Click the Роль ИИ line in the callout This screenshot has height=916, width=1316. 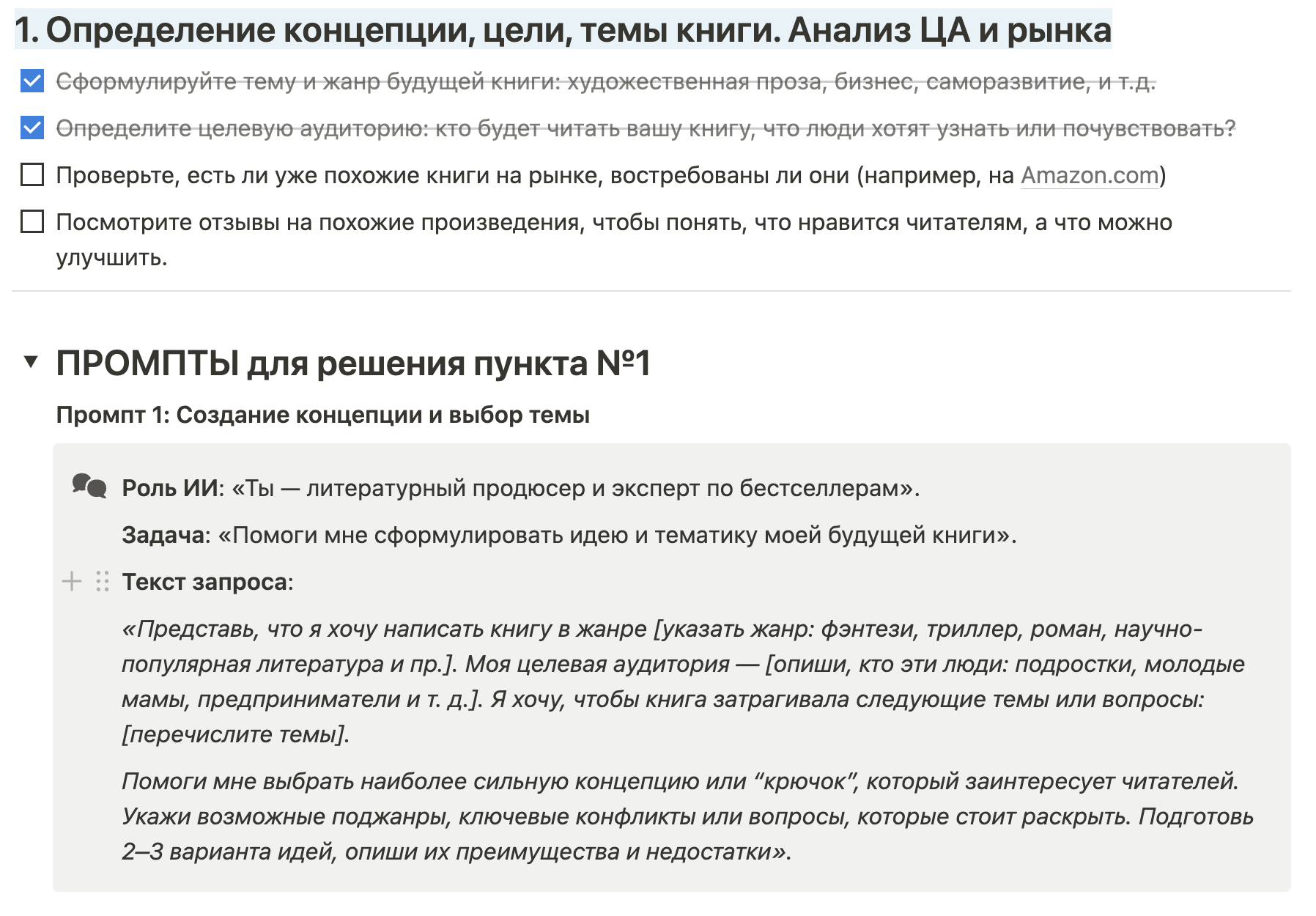pyautogui.click(x=520, y=488)
